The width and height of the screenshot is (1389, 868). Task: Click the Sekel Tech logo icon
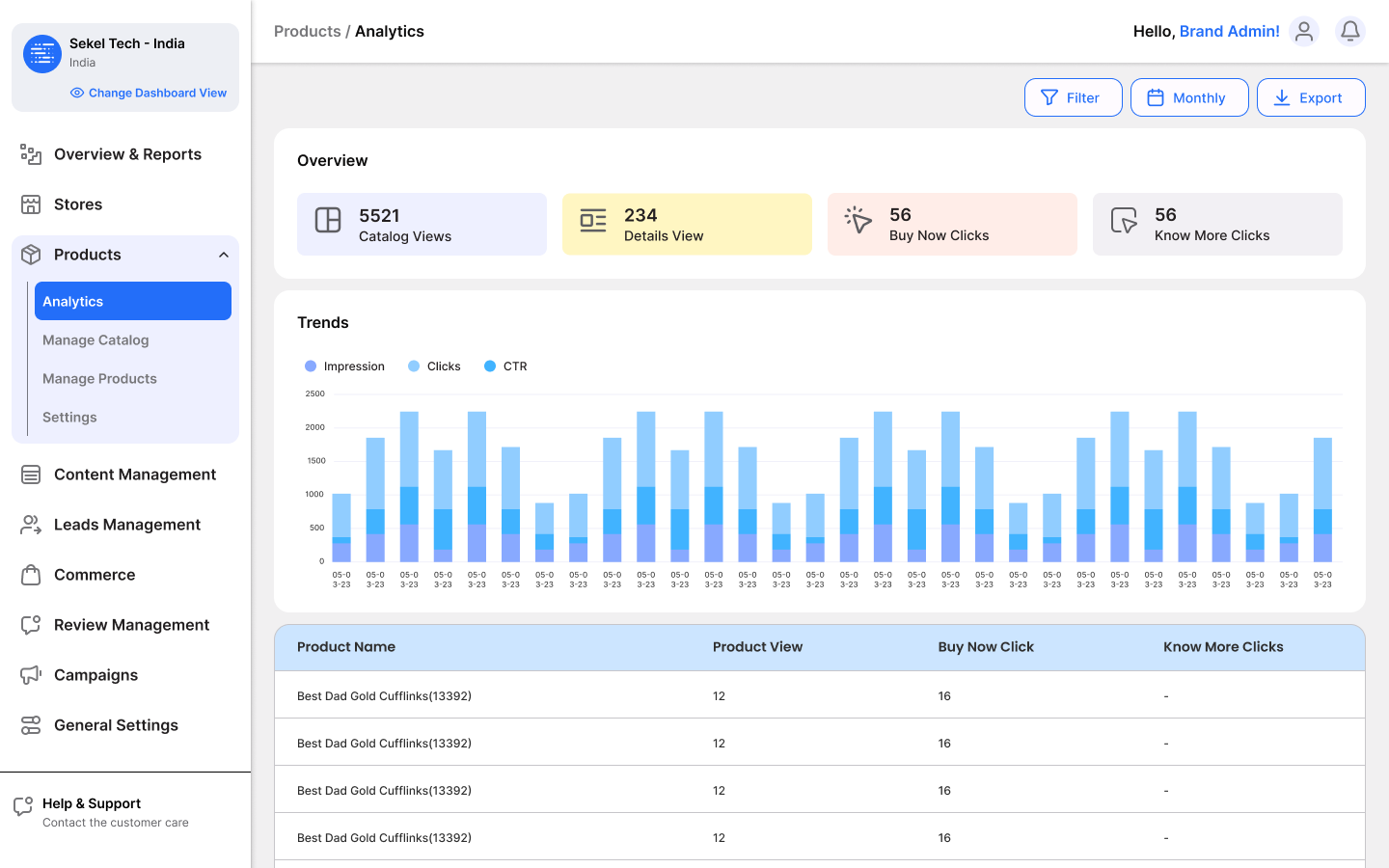[x=42, y=54]
